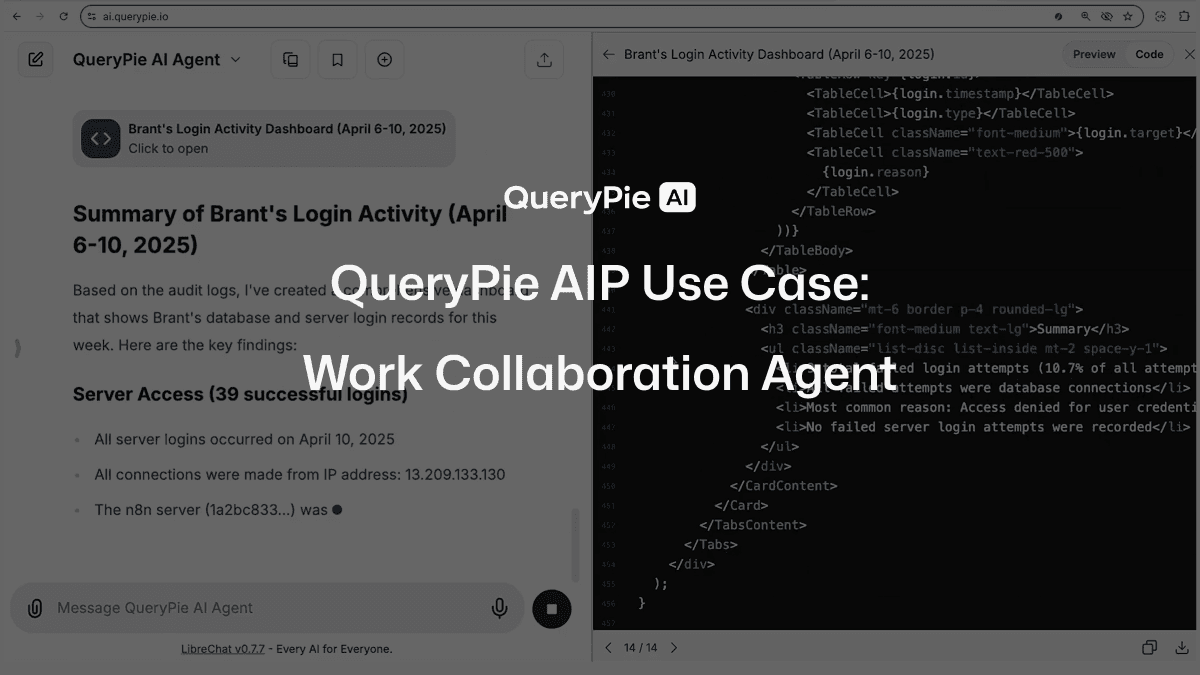Reload the page

(x=64, y=17)
